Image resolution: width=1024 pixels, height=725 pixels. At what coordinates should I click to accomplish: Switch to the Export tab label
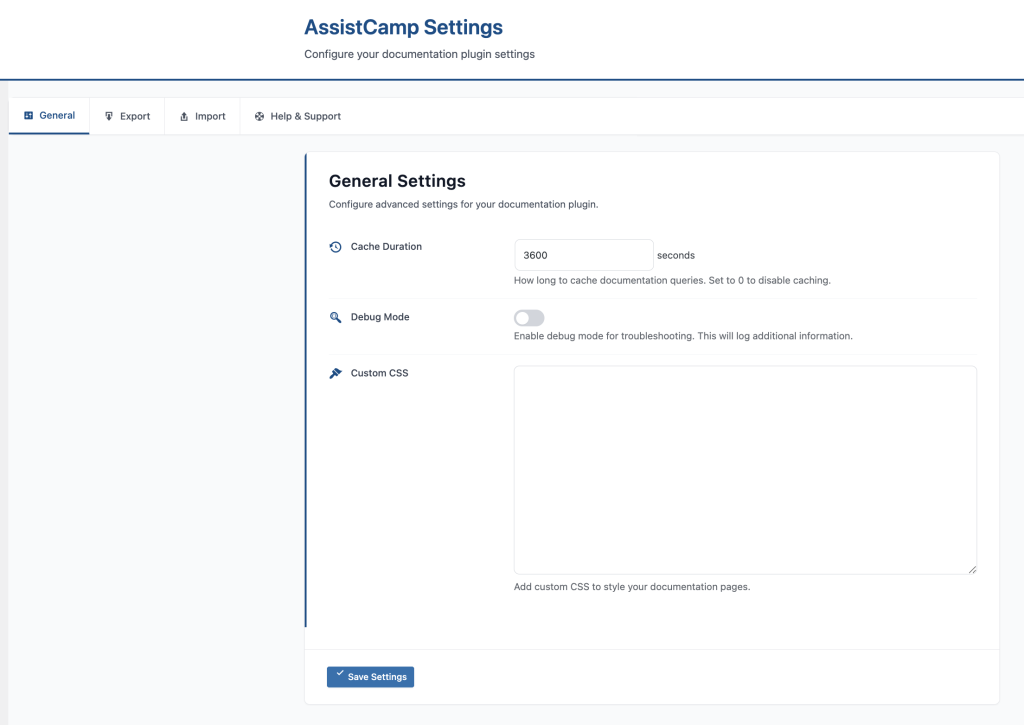(x=135, y=116)
